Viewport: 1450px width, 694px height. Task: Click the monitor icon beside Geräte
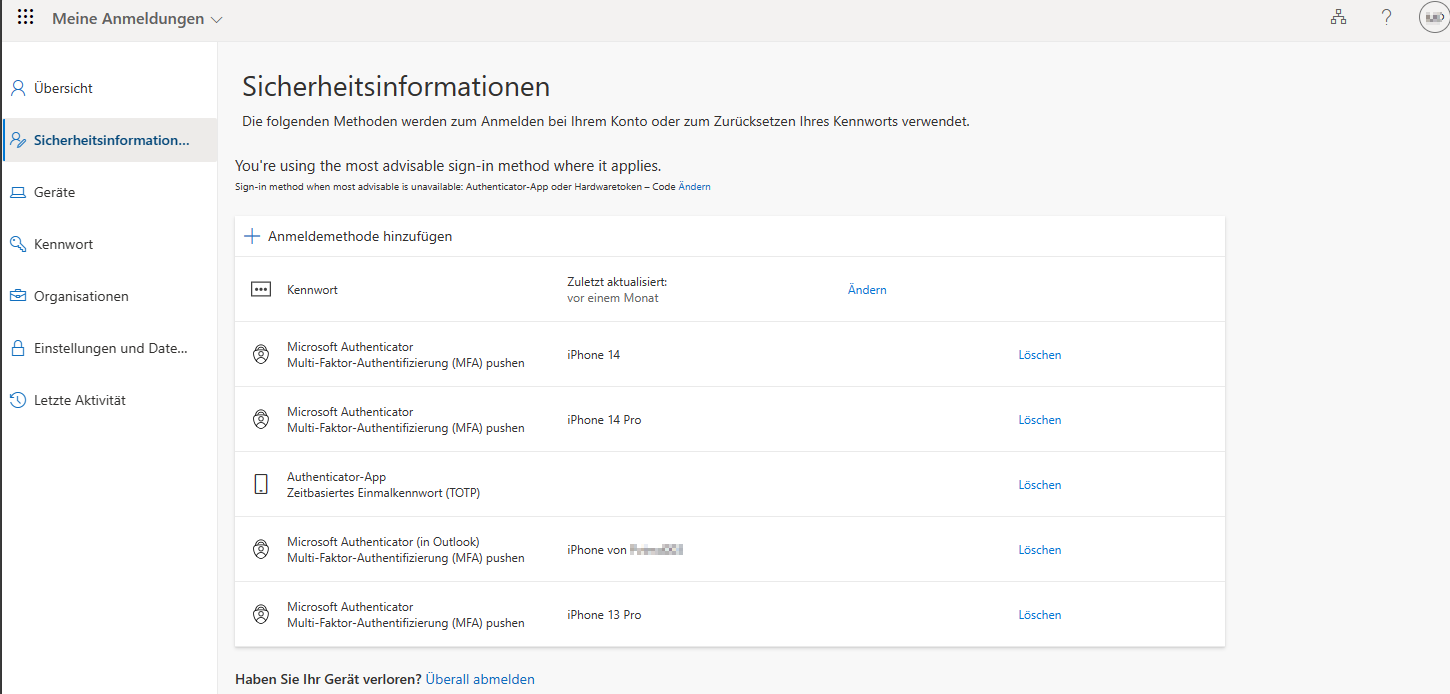point(17,191)
